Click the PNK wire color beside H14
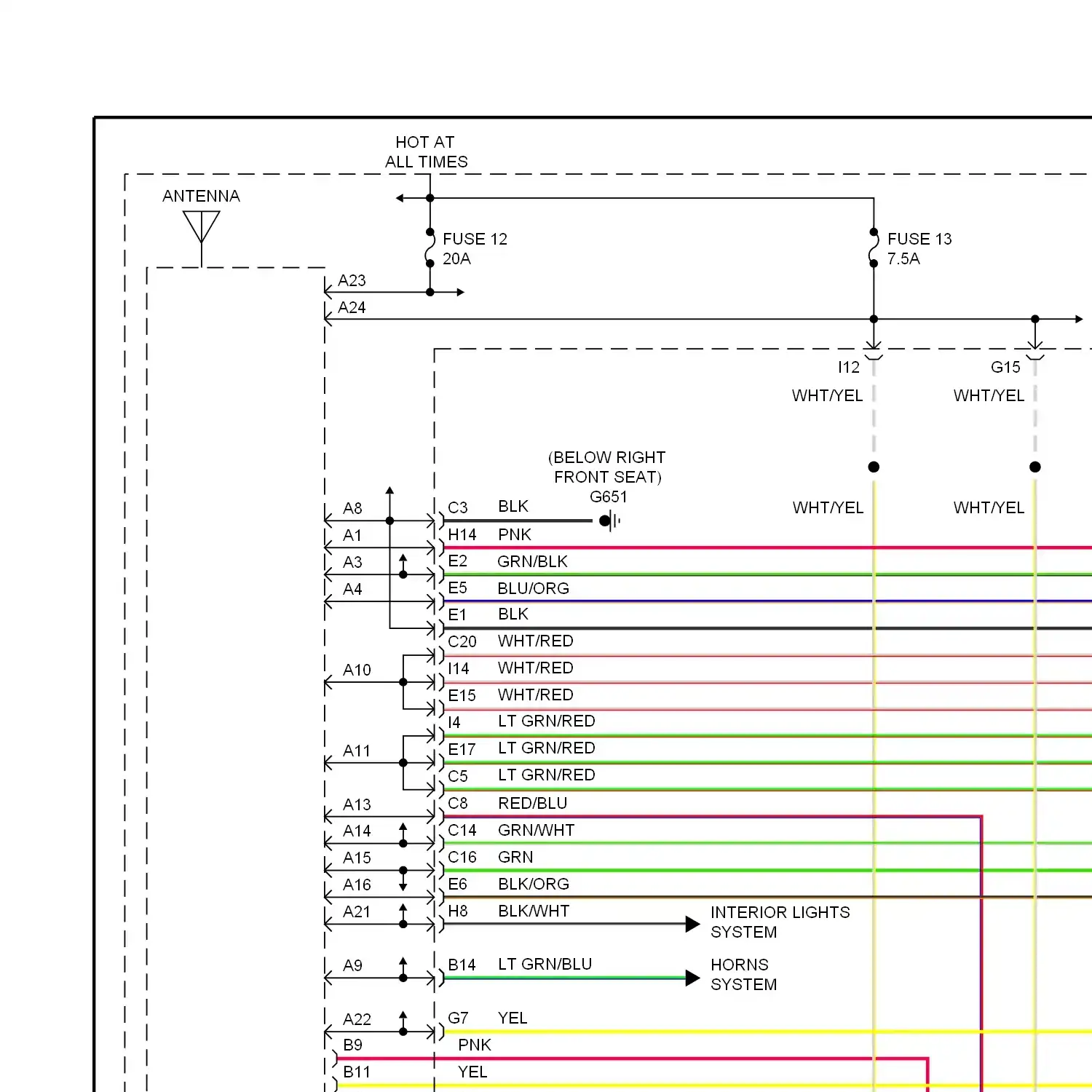Image resolution: width=1092 pixels, height=1092 pixels. click(515, 534)
